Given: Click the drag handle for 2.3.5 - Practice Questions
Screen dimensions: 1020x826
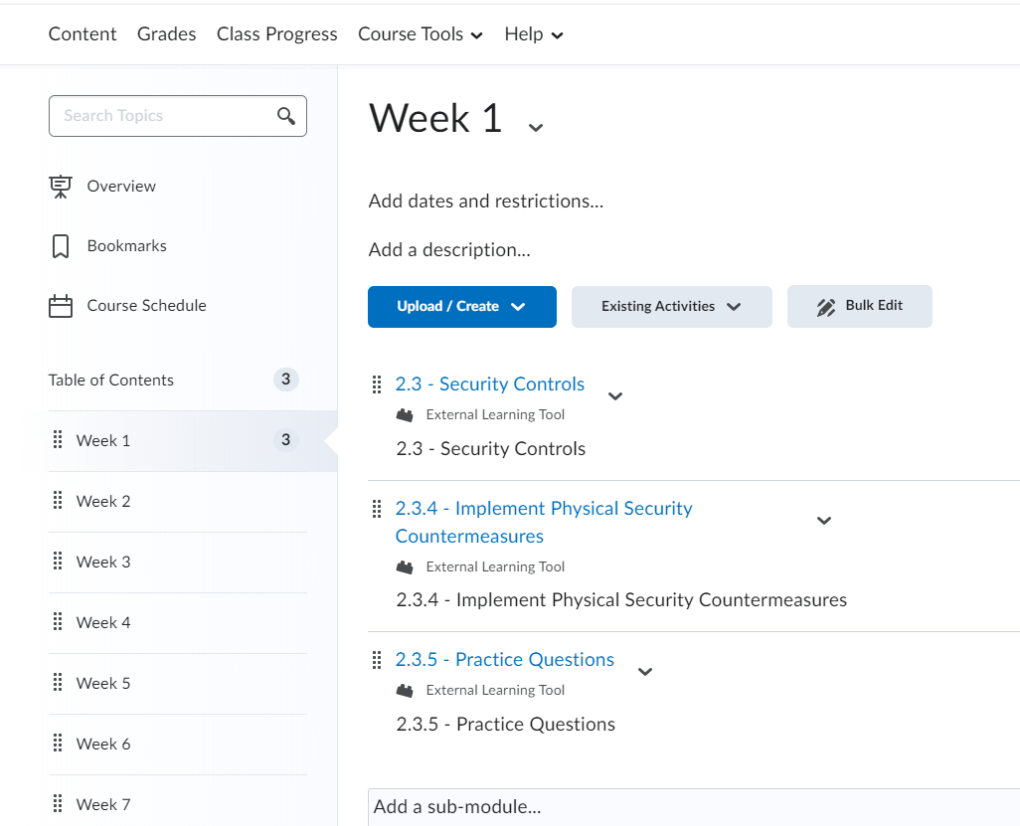Looking at the screenshot, I should (377, 660).
